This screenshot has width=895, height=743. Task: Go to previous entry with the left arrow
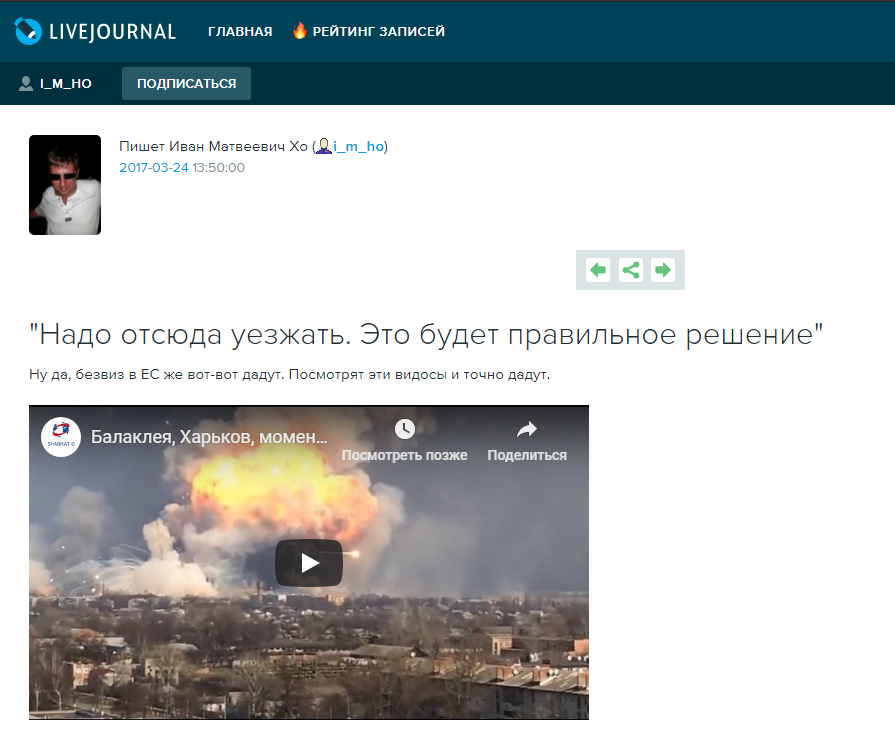(x=598, y=270)
